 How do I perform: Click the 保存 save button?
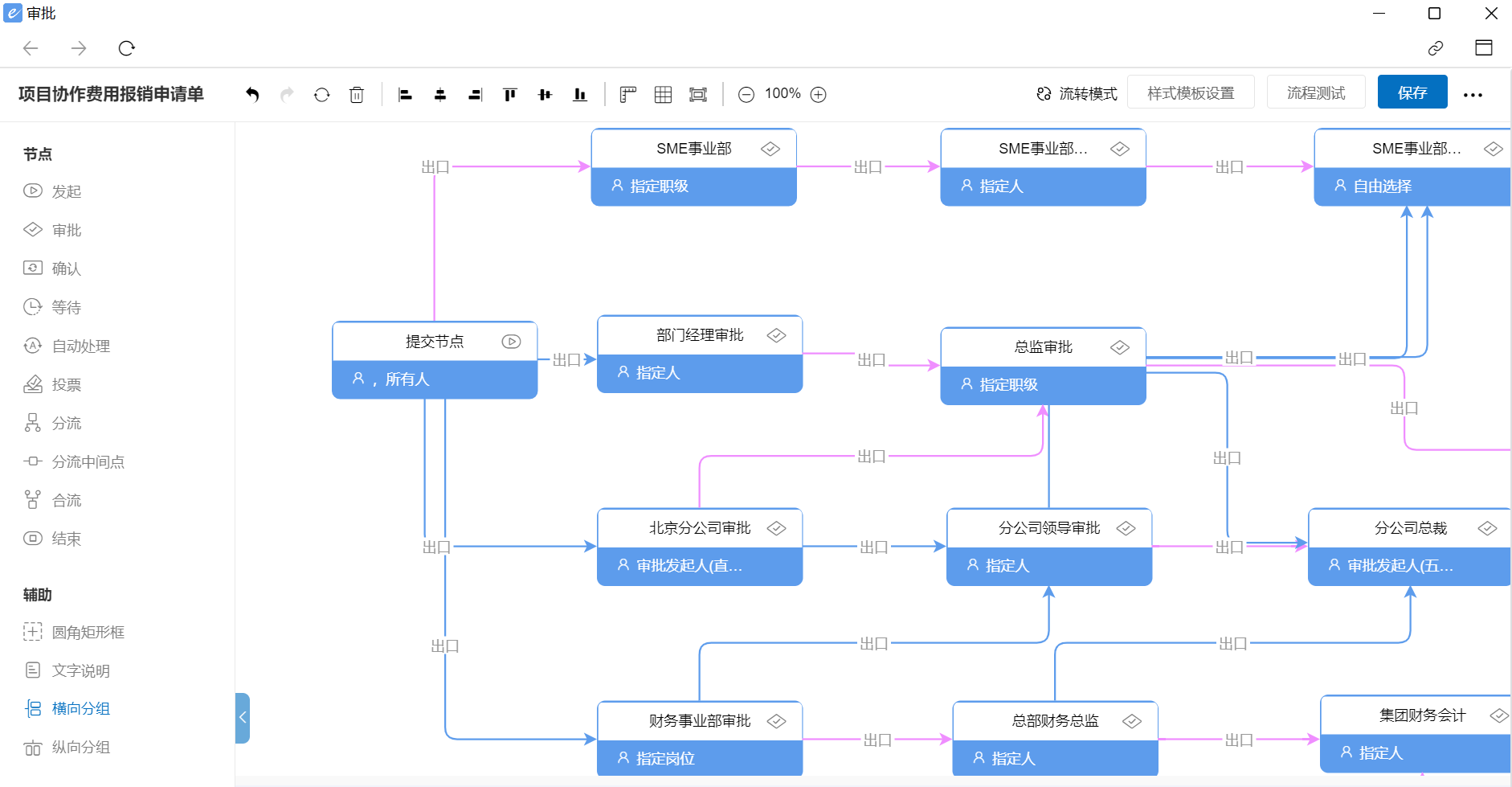[1412, 92]
